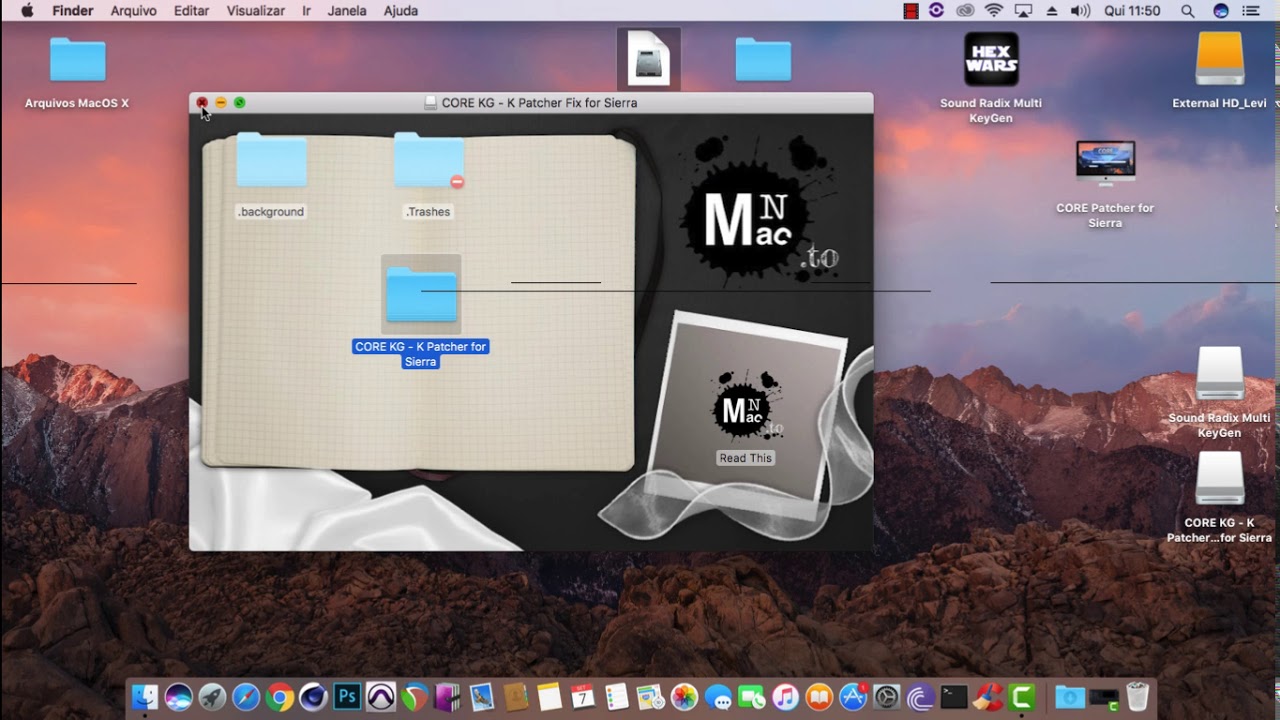Open System Preferences from the Dock
Screen dimensions: 1280x720
pyautogui.click(x=886, y=697)
